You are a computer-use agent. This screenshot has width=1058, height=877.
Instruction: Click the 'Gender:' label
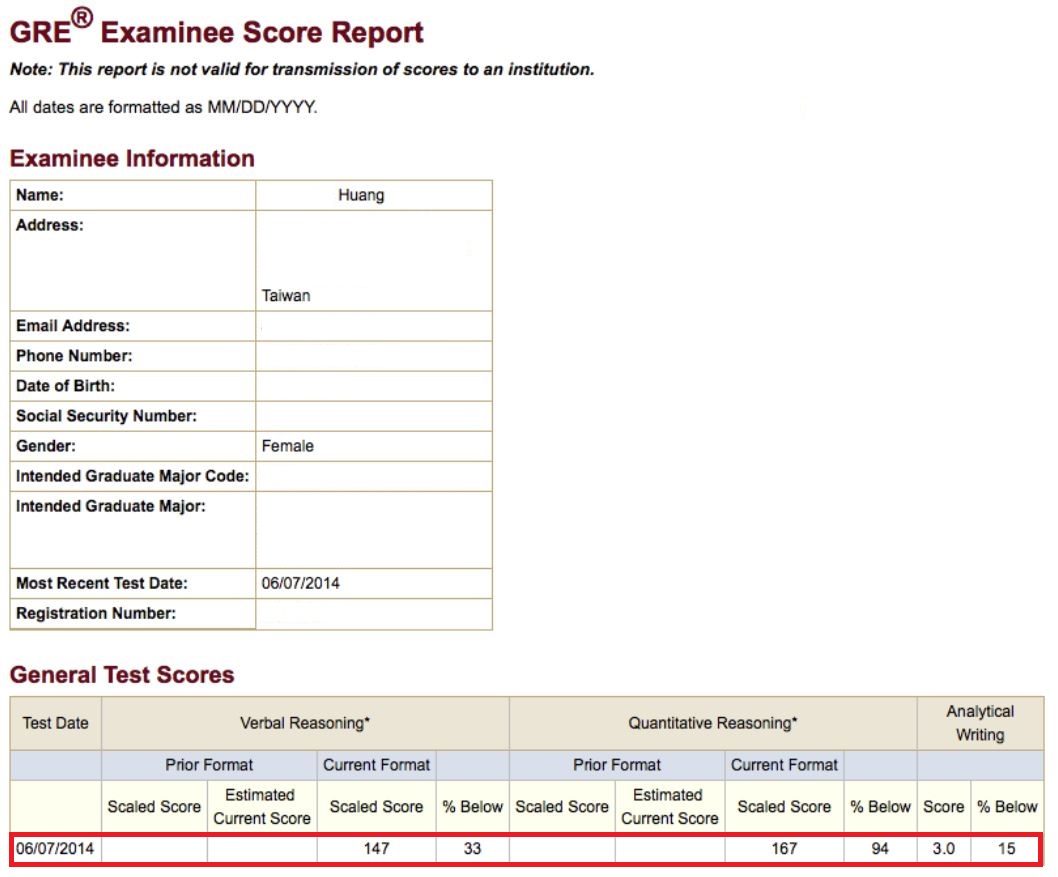(46, 446)
